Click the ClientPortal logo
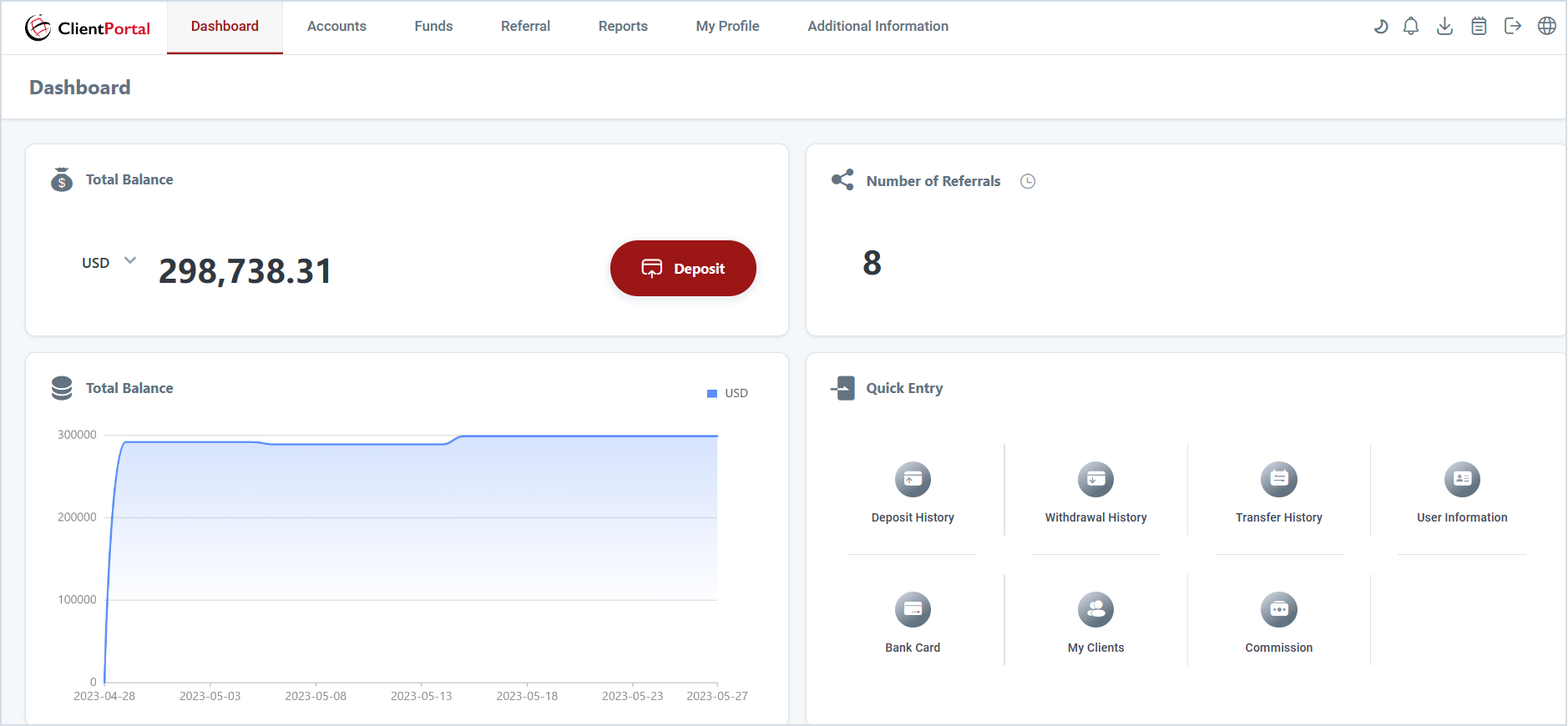 coord(88,28)
